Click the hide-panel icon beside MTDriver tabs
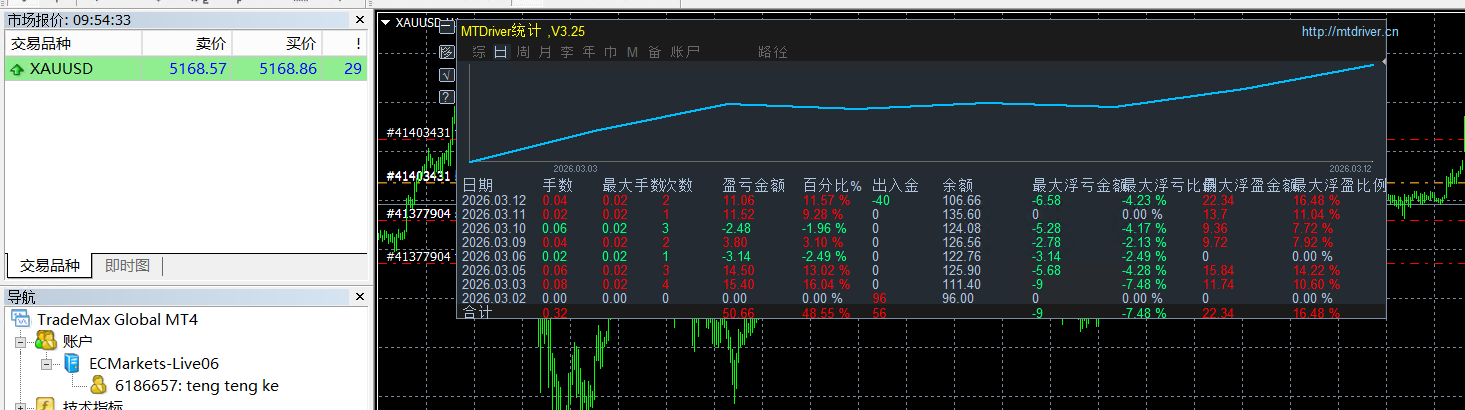The width and height of the screenshot is (1465, 410). (447, 52)
